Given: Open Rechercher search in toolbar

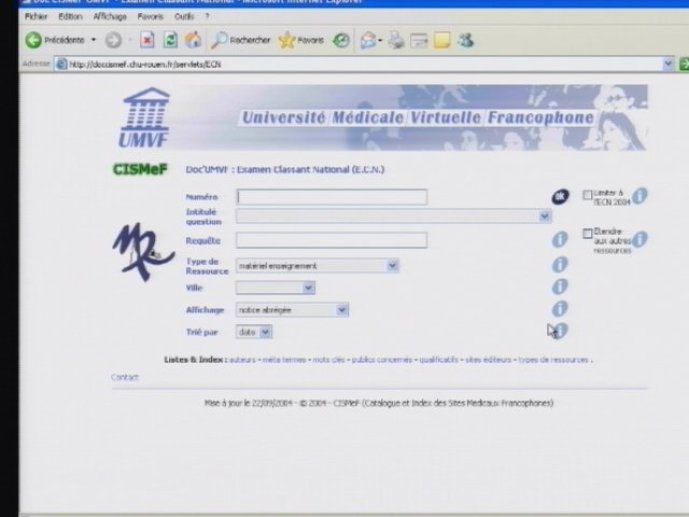Looking at the screenshot, I should (x=240, y=40).
